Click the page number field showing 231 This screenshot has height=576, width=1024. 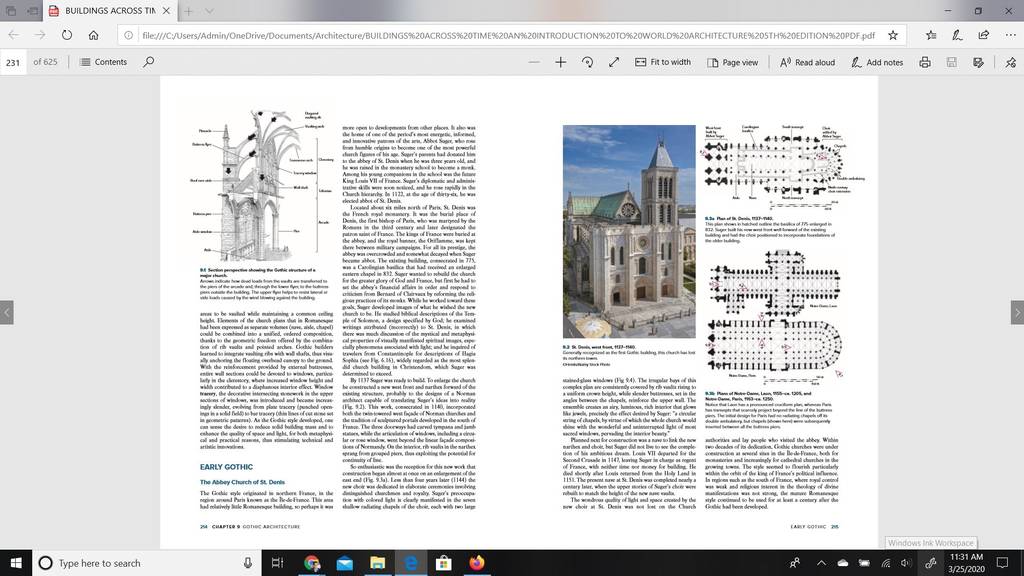pos(13,63)
